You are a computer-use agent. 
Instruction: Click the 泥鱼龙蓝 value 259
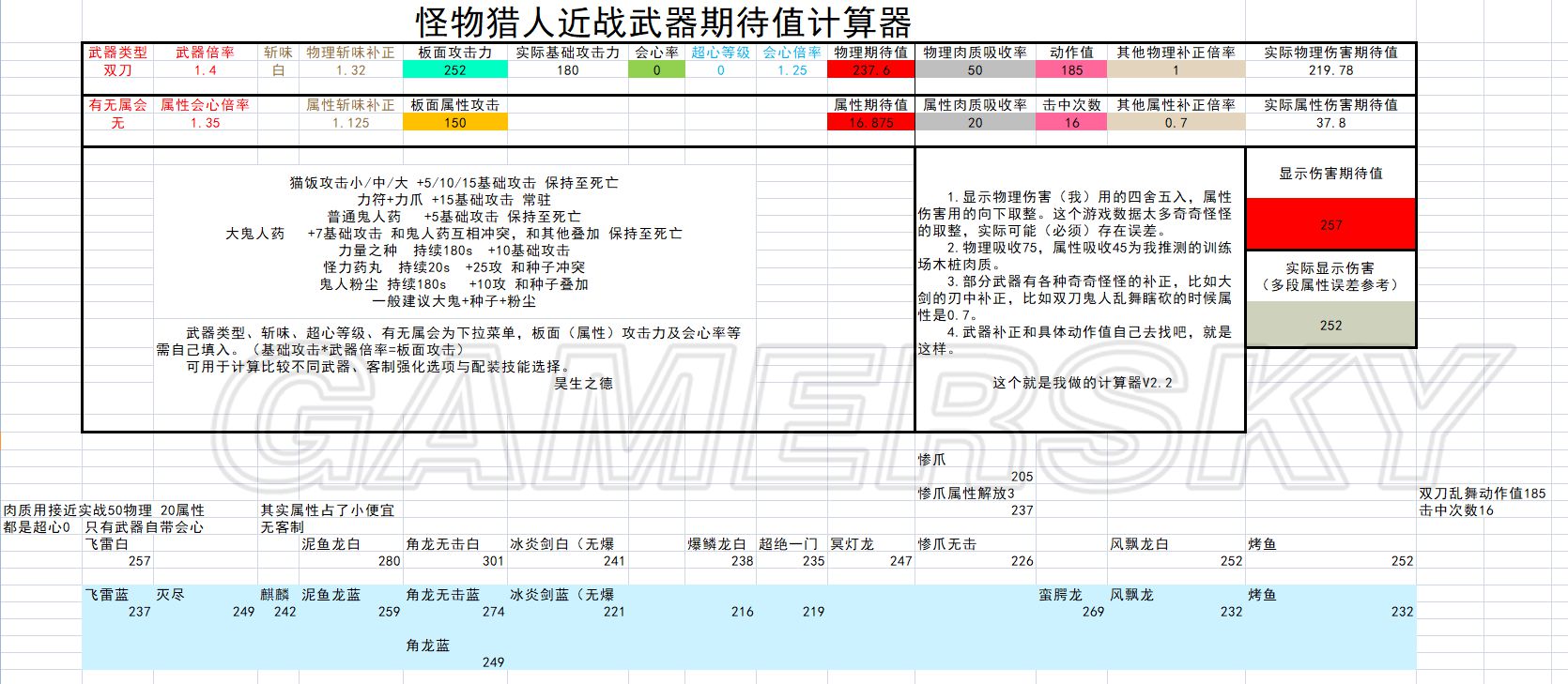[389, 612]
